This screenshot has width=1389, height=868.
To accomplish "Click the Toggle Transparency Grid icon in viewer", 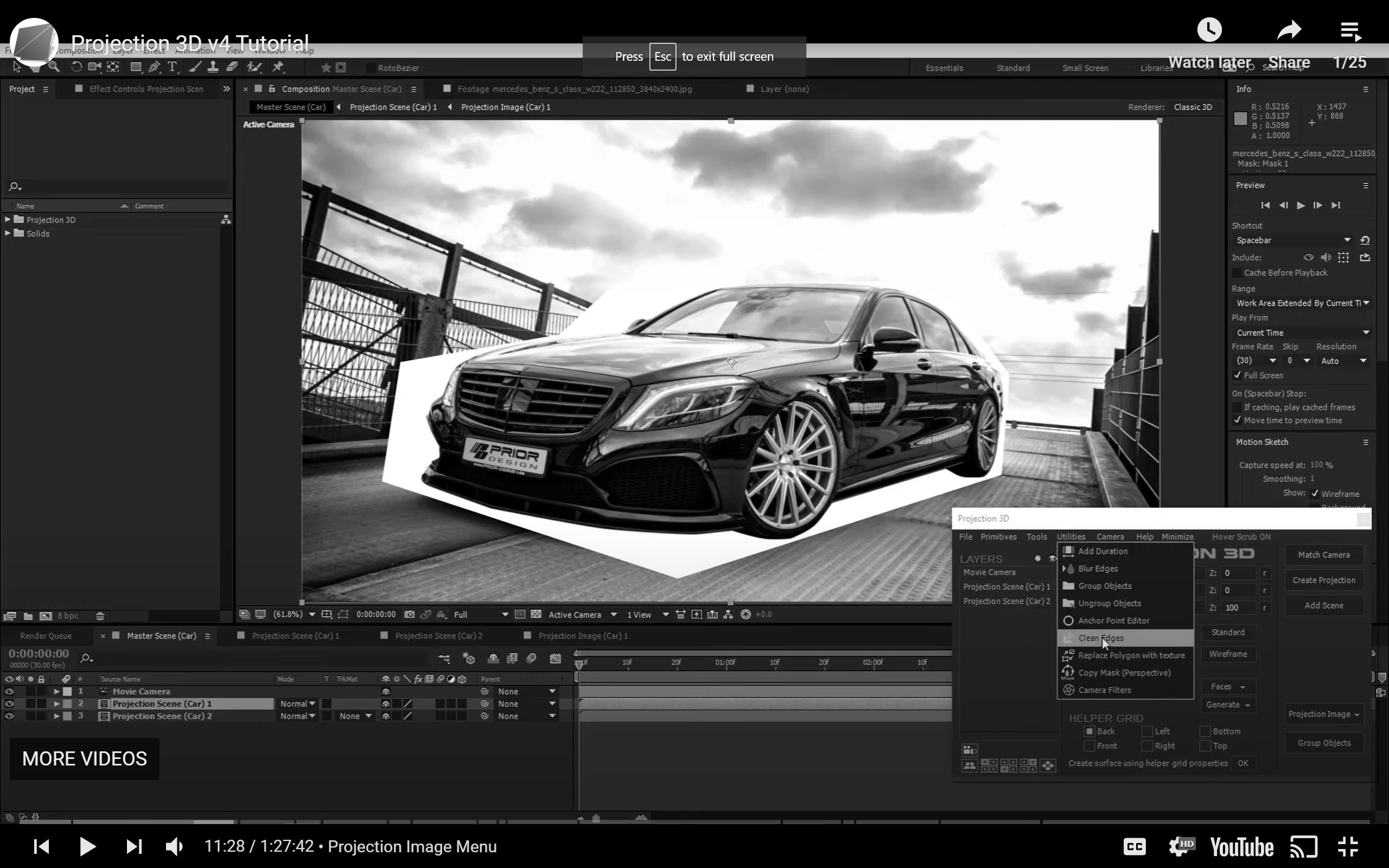I will point(536,614).
